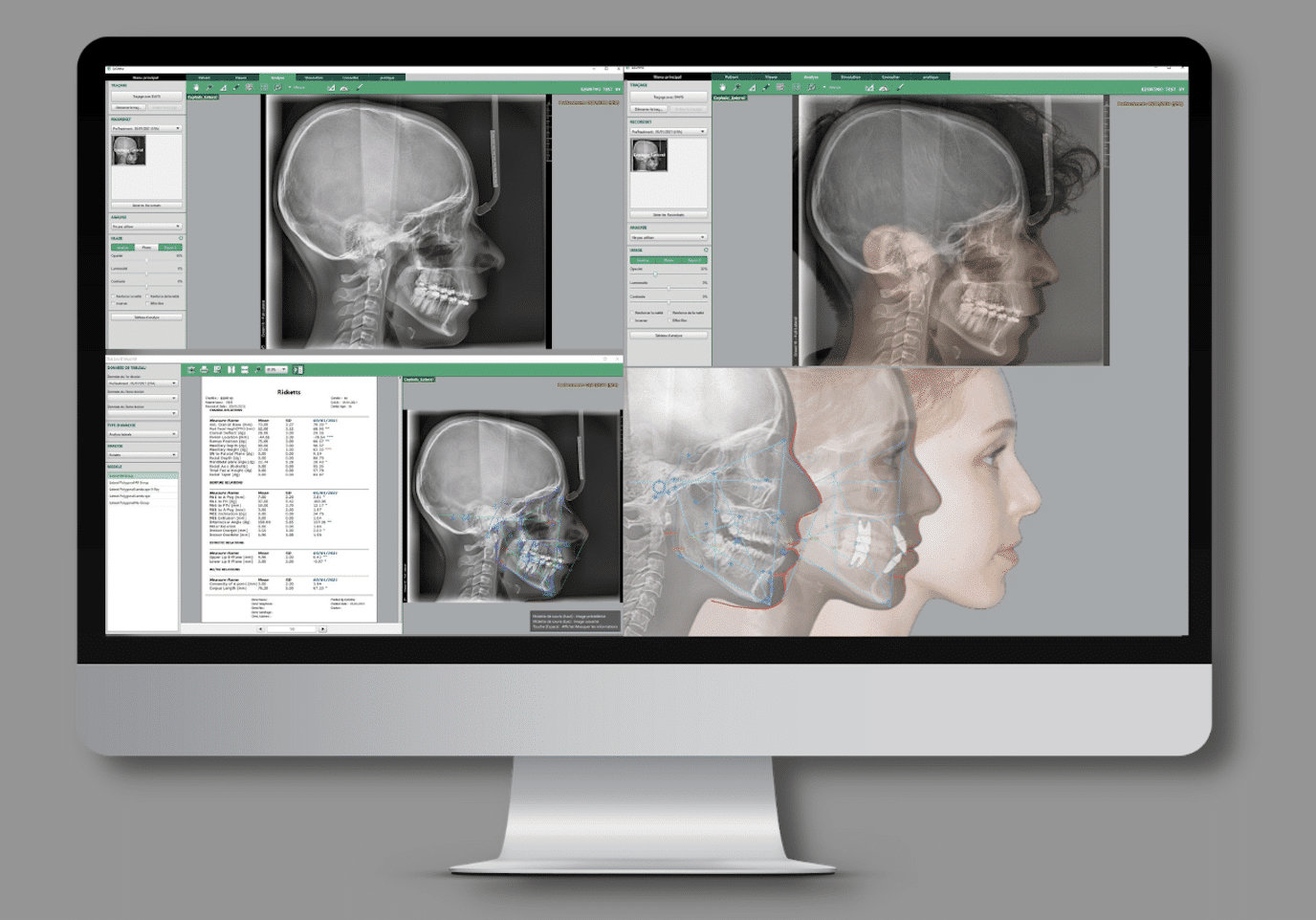Screen dimensions: 1316x920
Task: Switch to Analyse tab in right window
Action: click(x=811, y=77)
